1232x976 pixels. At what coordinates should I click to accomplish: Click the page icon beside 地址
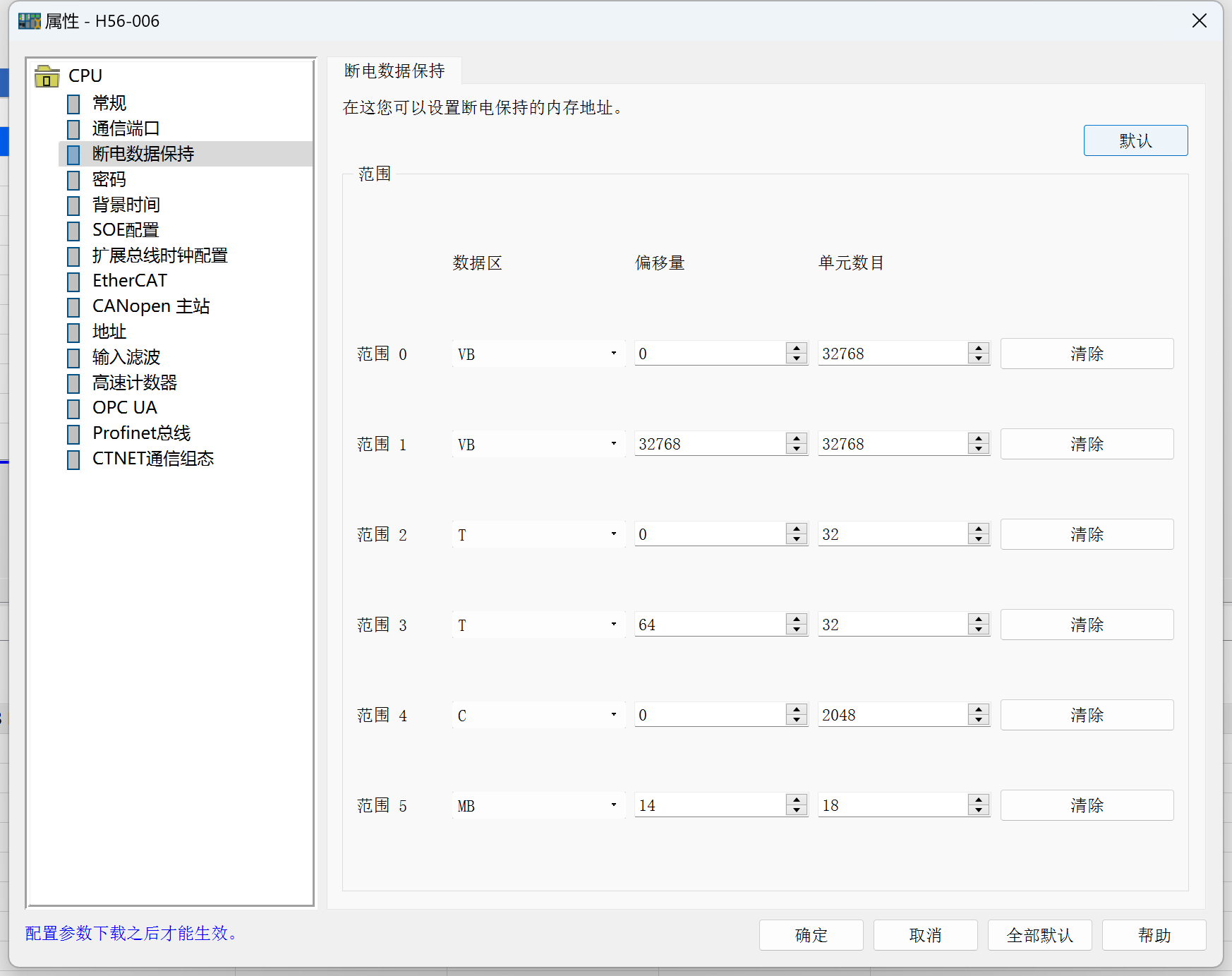[73, 332]
